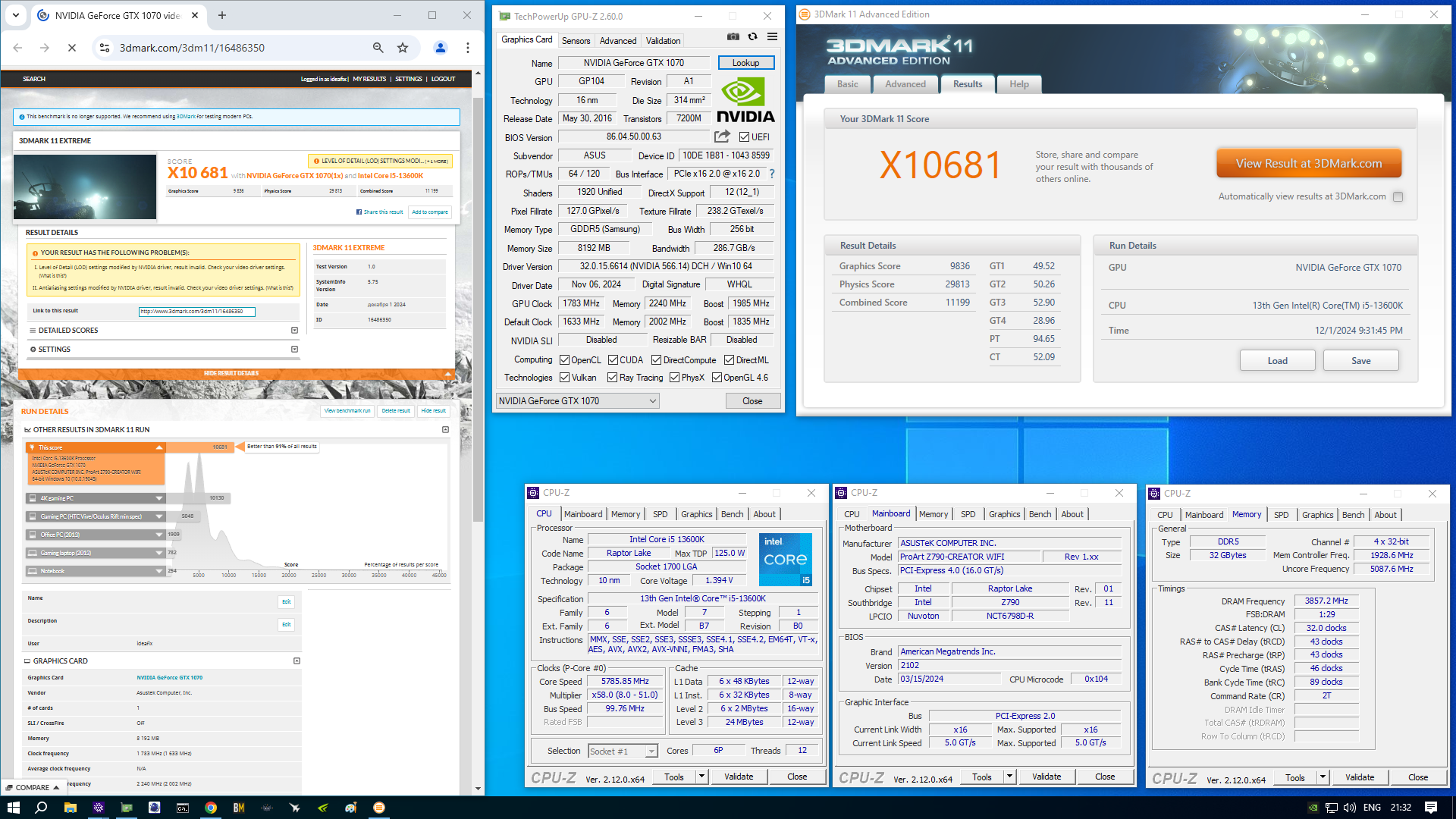Click the link to this result field
Viewport: 1456px width, 819px height.
click(196, 312)
